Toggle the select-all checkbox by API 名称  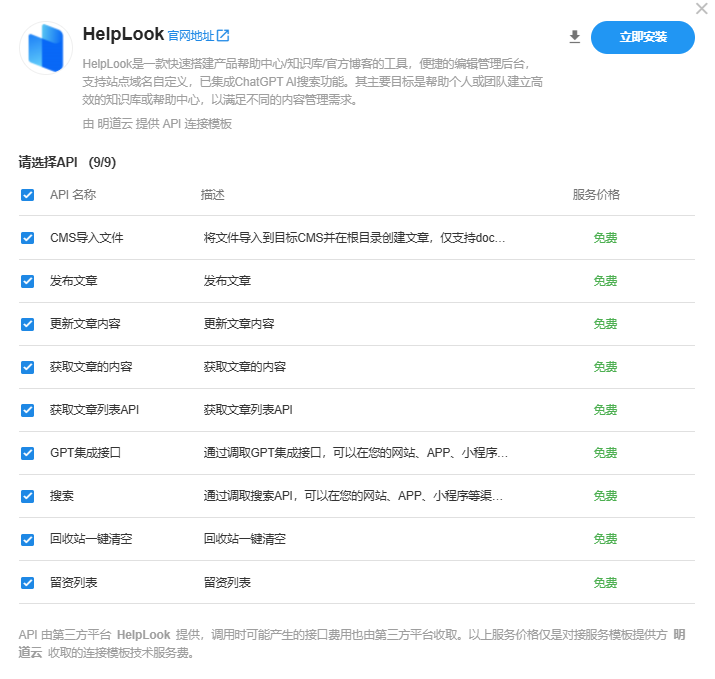pos(27,195)
